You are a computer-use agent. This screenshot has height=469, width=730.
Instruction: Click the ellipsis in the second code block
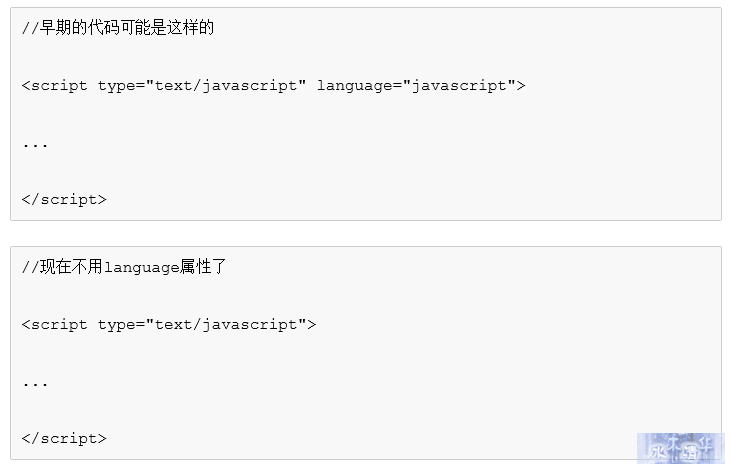(x=35, y=384)
